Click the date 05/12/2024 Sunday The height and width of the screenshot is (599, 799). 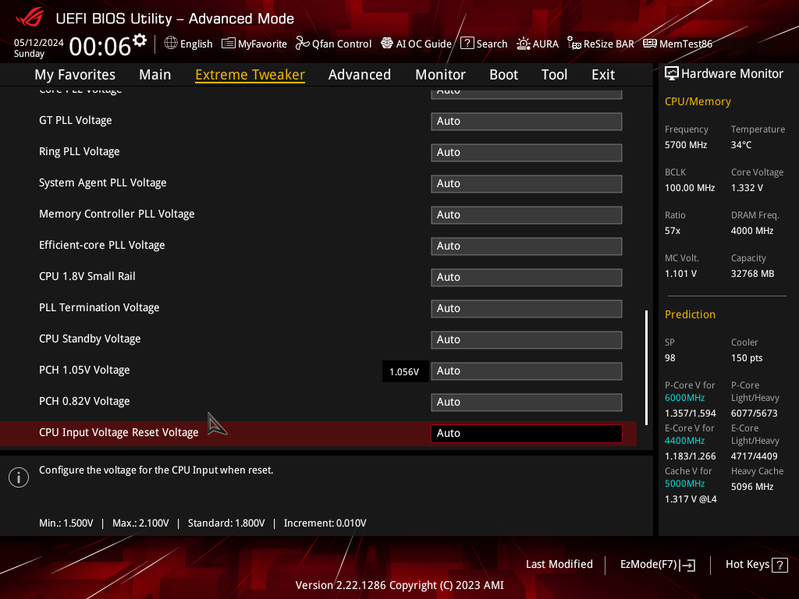(38, 48)
